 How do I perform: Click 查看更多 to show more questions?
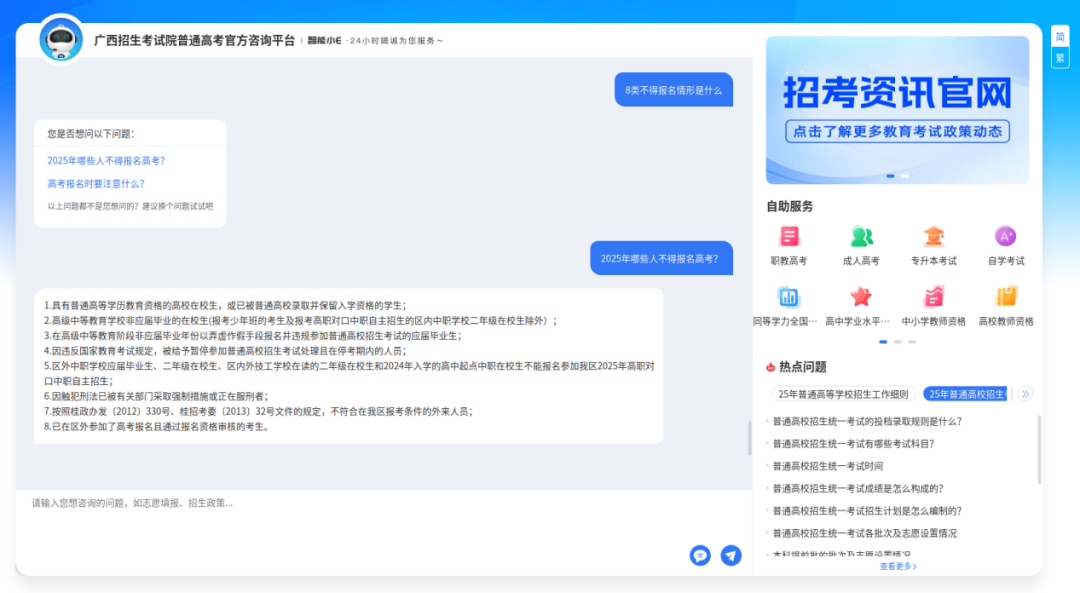click(x=897, y=566)
